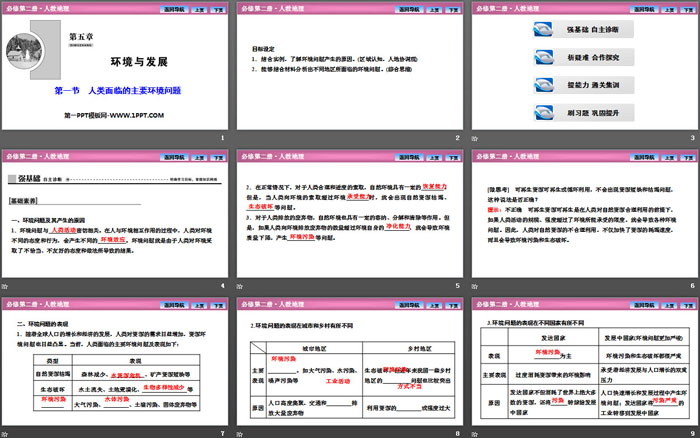Click the 第五章 heading on slide 1

[81, 37]
